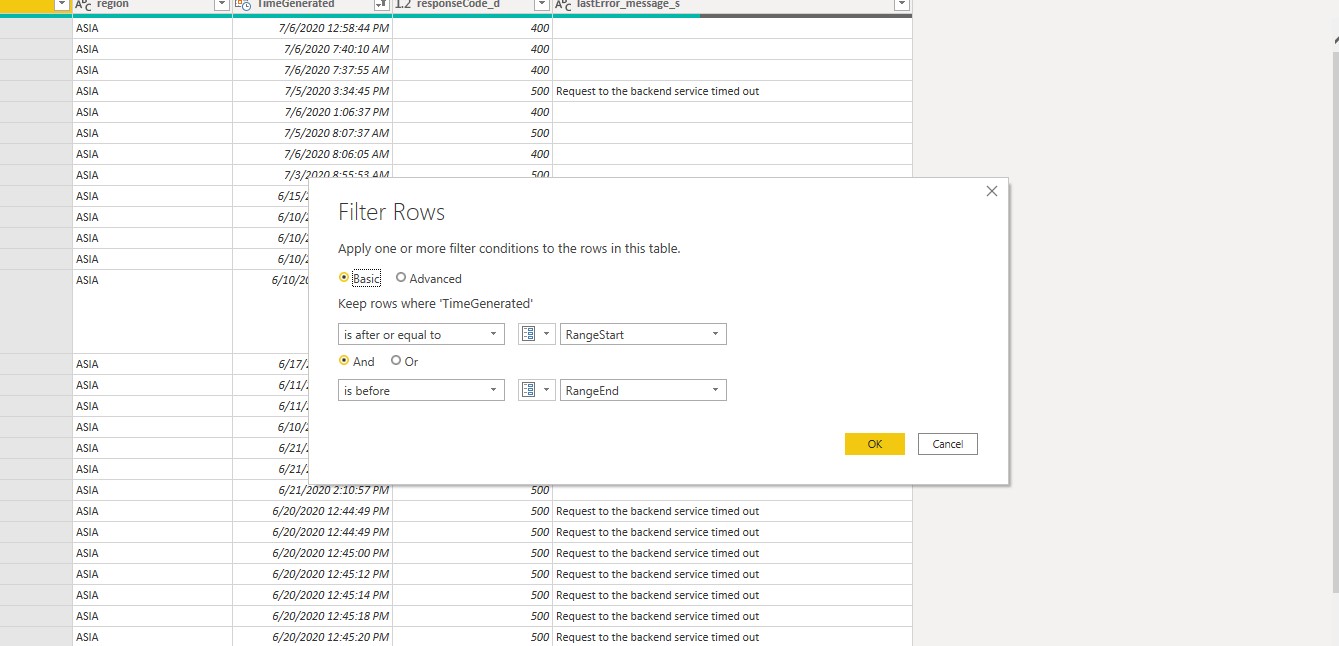Click the cell 6/20/2020 12:45:14 PM
This screenshot has width=1339, height=646.
pyautogui.click(x=312, y=595)
